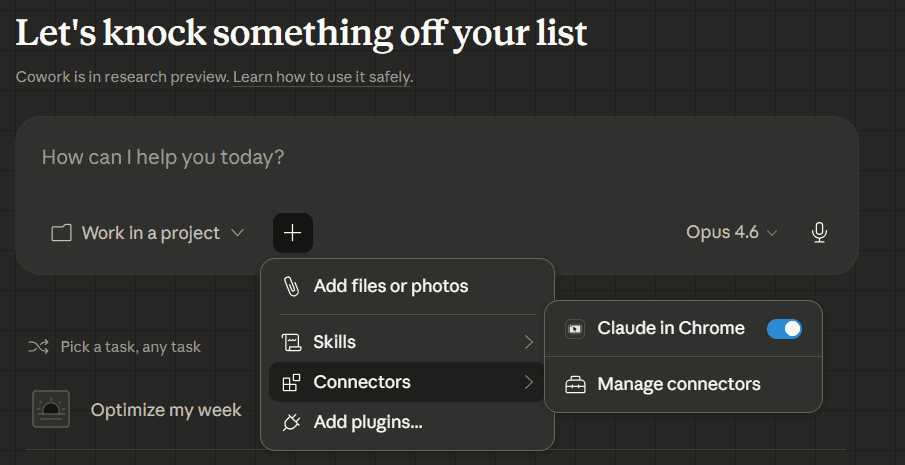Click the Connectors grid icon
The image size is (905, 465).
click(291, 382)
